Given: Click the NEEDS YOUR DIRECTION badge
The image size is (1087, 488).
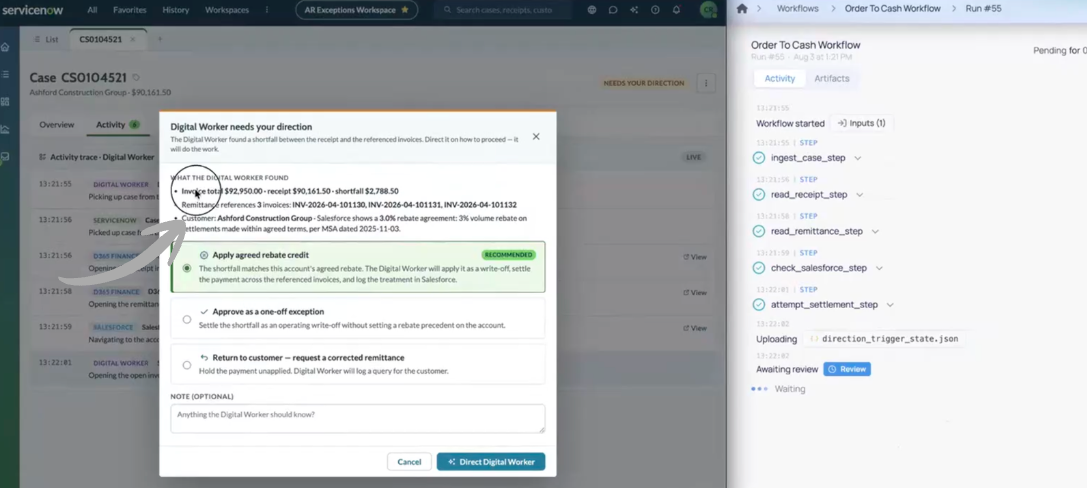Looking at the screenshot, I should tap(644, 83).
